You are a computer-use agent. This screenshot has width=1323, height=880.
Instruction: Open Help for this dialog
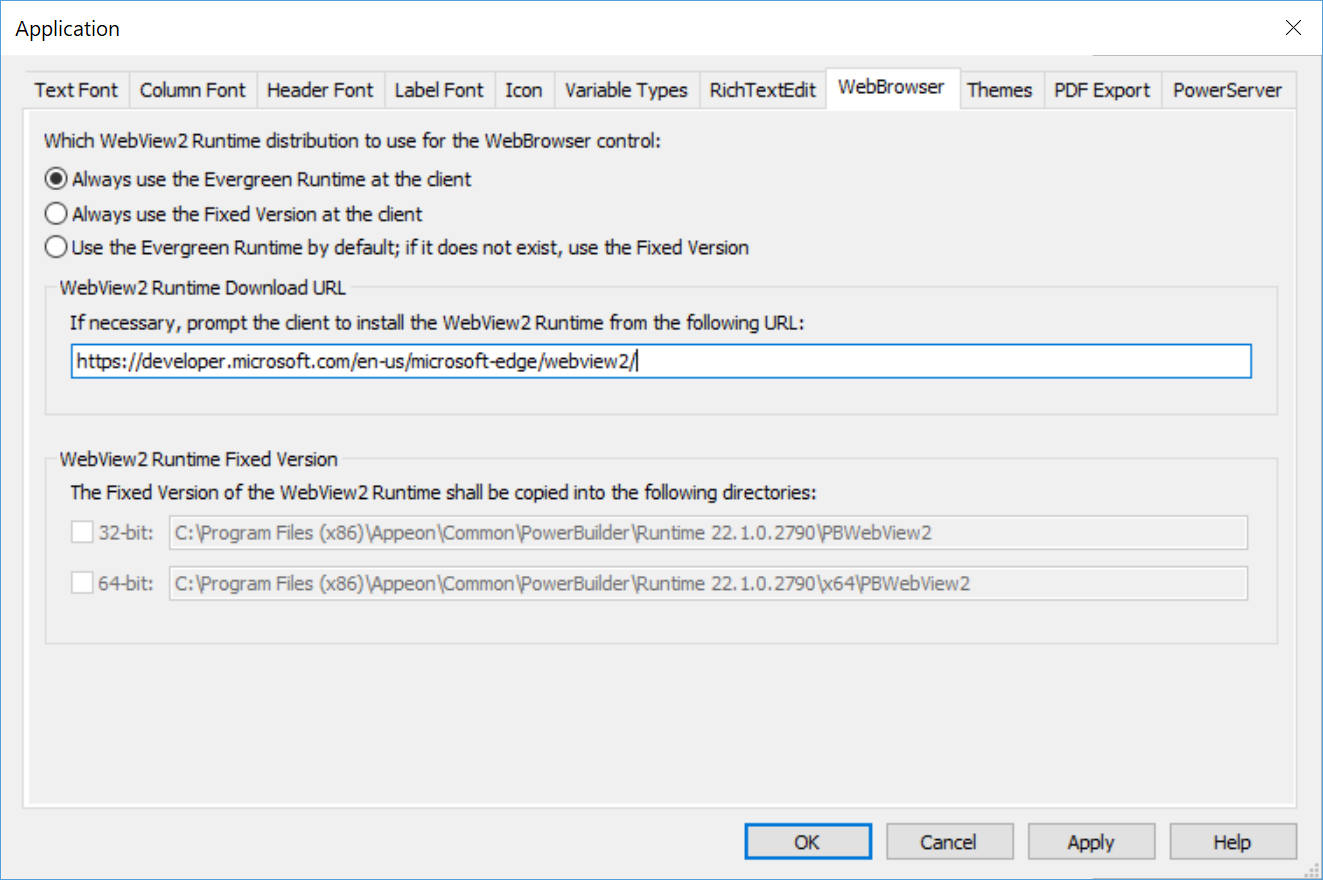click(1232, 842)
